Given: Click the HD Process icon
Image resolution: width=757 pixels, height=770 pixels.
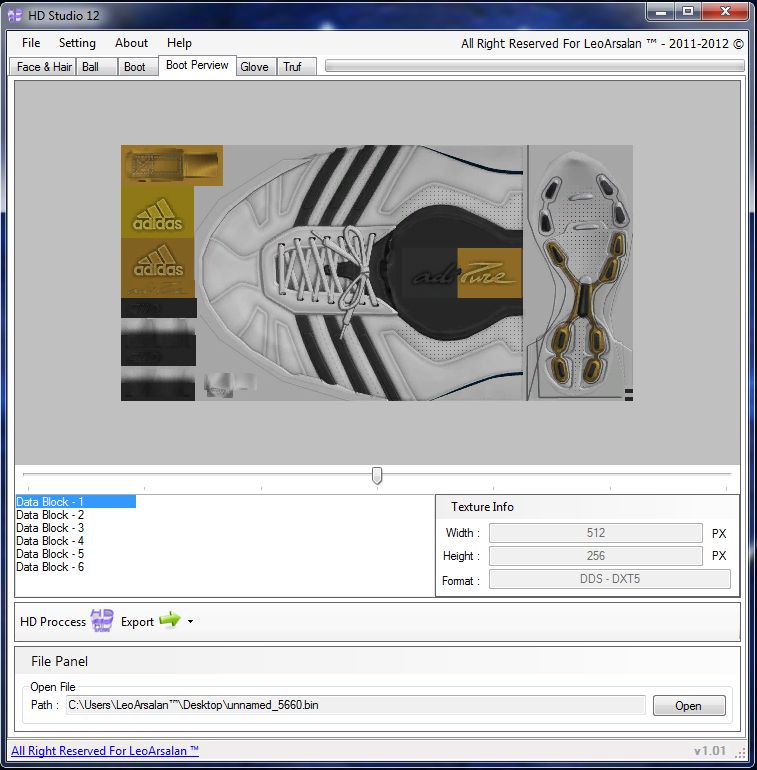Looking at the screenshot, I should tap(102, 621).
